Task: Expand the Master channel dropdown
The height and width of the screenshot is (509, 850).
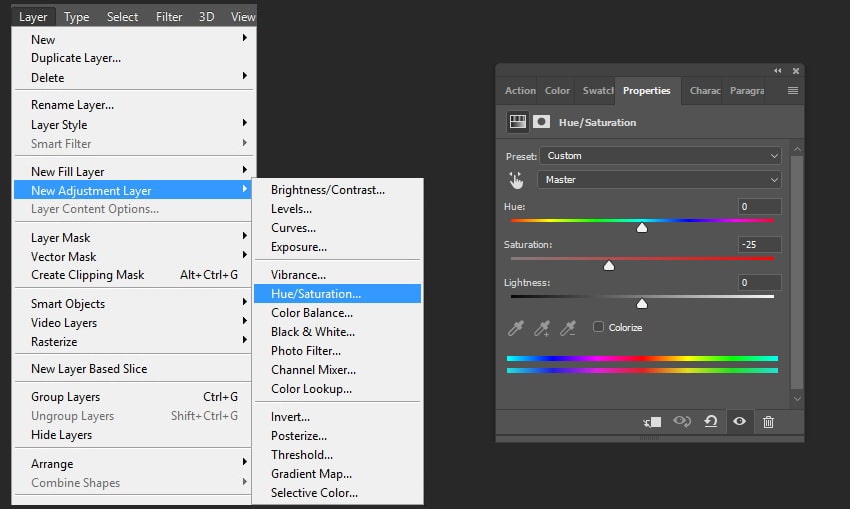Action: 660,180
